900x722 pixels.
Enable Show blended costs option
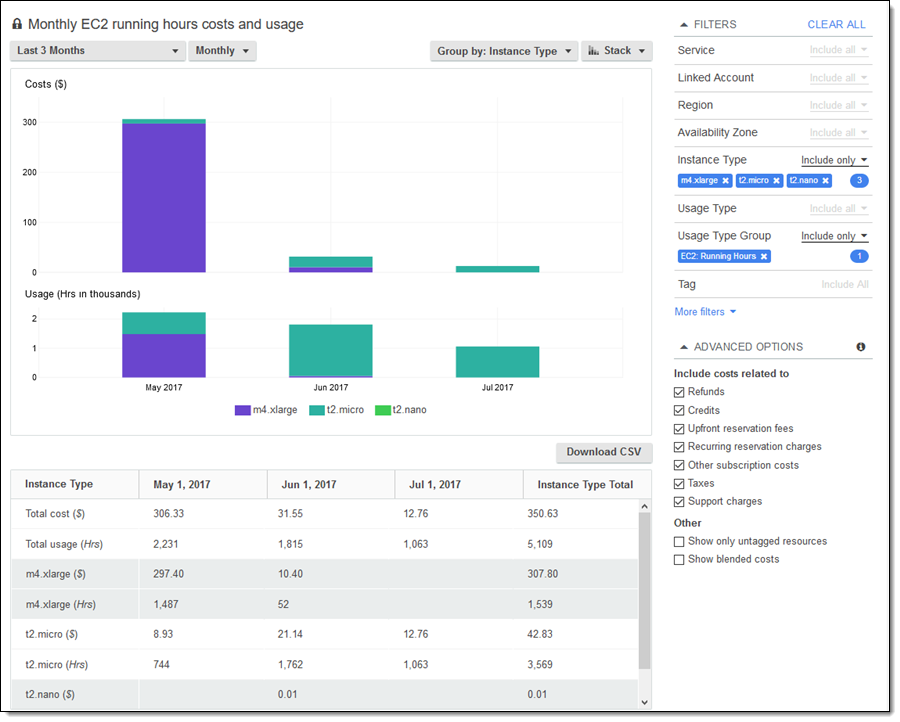tap(680, 559)
